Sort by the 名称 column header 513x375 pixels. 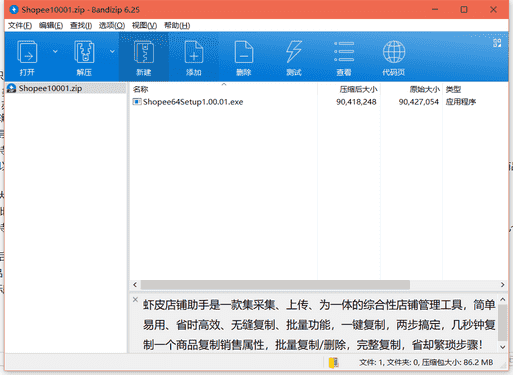click(x=140, y=89)
